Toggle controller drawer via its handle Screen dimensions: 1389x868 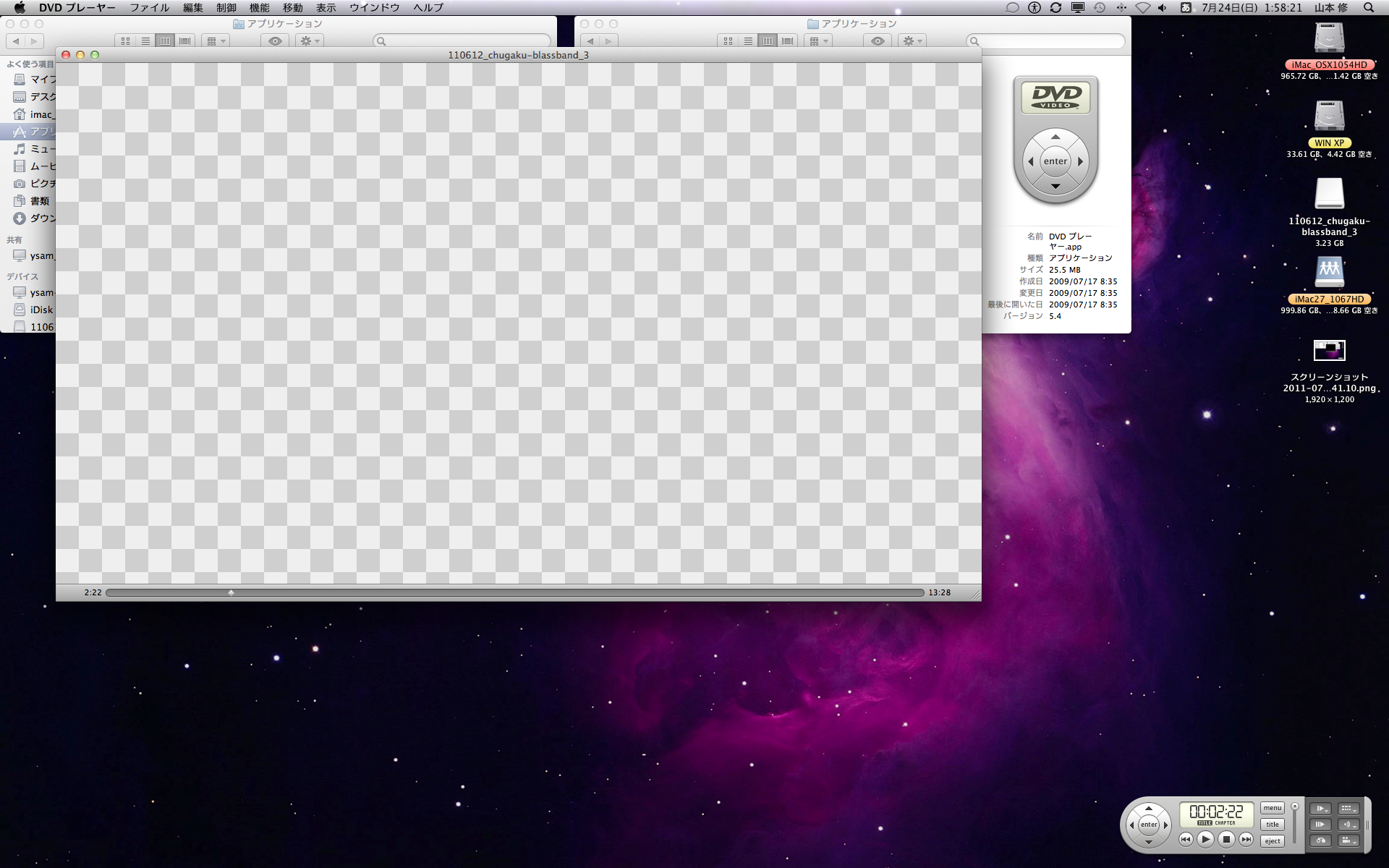(1367, 825)
